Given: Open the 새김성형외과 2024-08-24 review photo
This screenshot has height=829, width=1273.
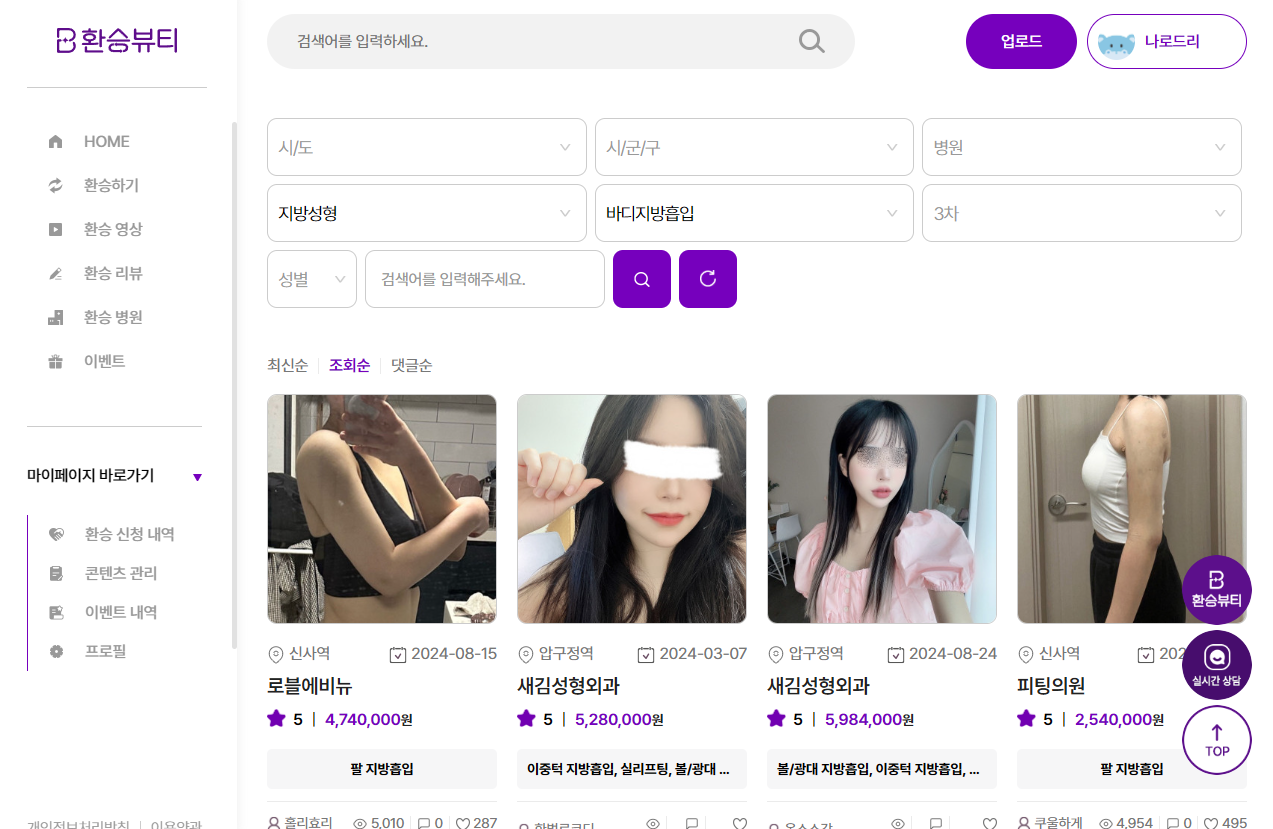Looking at the screenshot, I should coord(882,509).
